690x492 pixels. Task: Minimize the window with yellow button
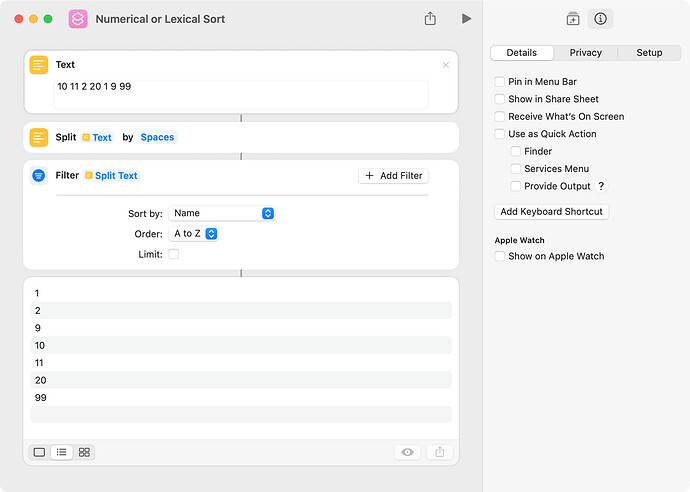click(33, 19)
